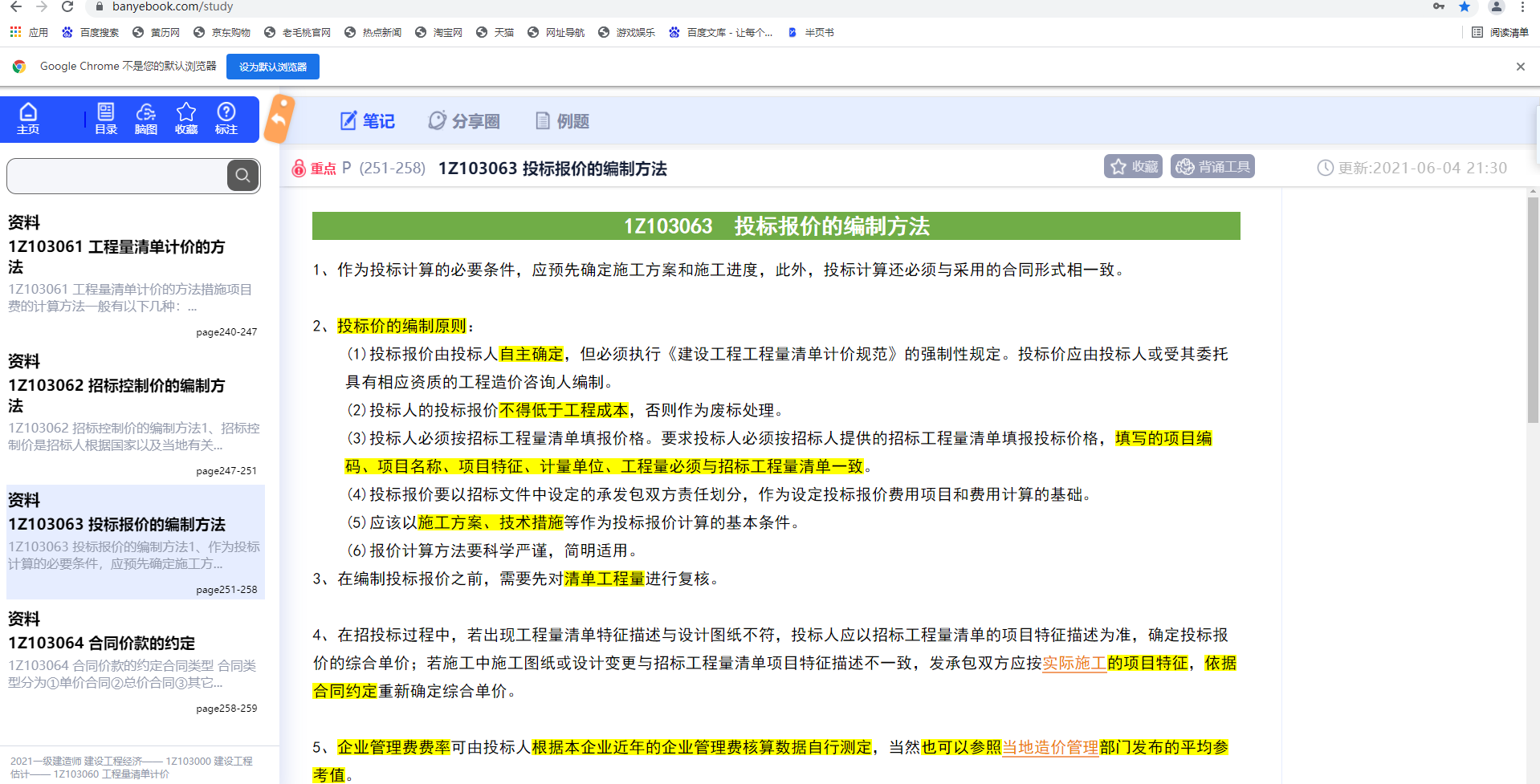Click the breadcrumb text 2021一级建造师 建设工程经济
The image size is (1540, 784).
[76, 761]
